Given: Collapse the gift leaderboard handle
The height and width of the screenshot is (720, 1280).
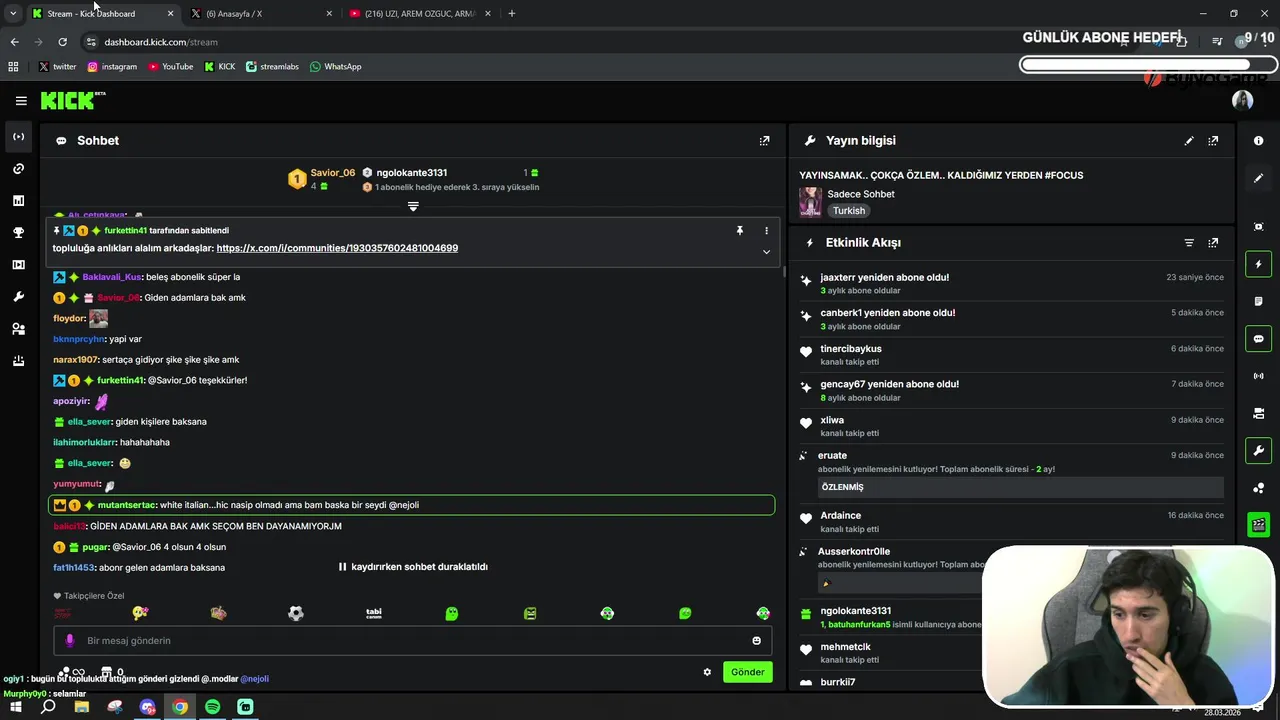Looking at the screenshot, I should [413, 206].
